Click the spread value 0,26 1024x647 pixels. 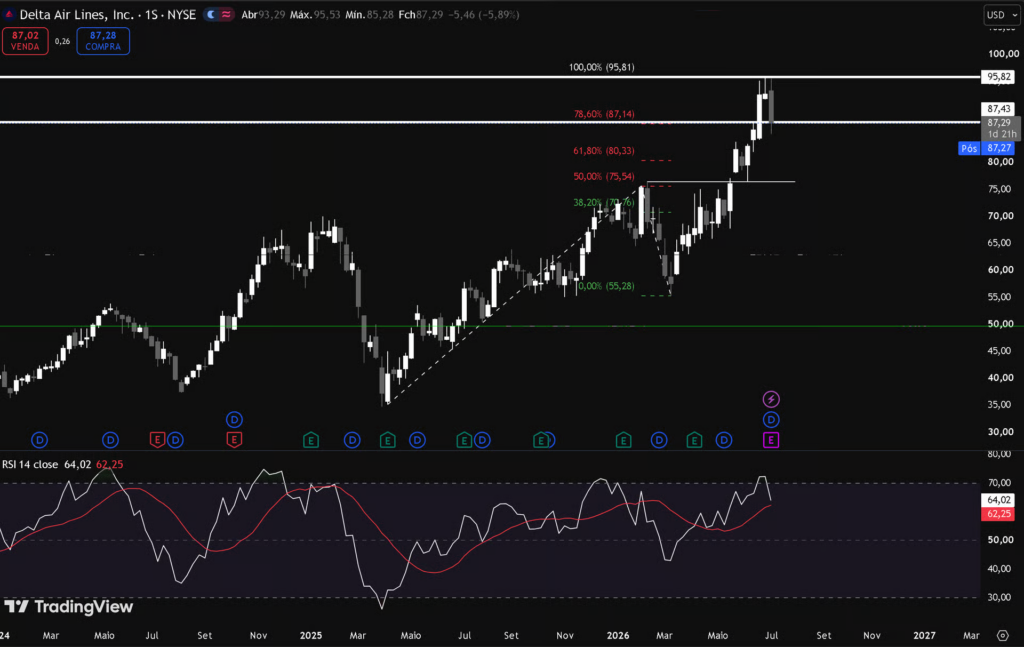62,41
